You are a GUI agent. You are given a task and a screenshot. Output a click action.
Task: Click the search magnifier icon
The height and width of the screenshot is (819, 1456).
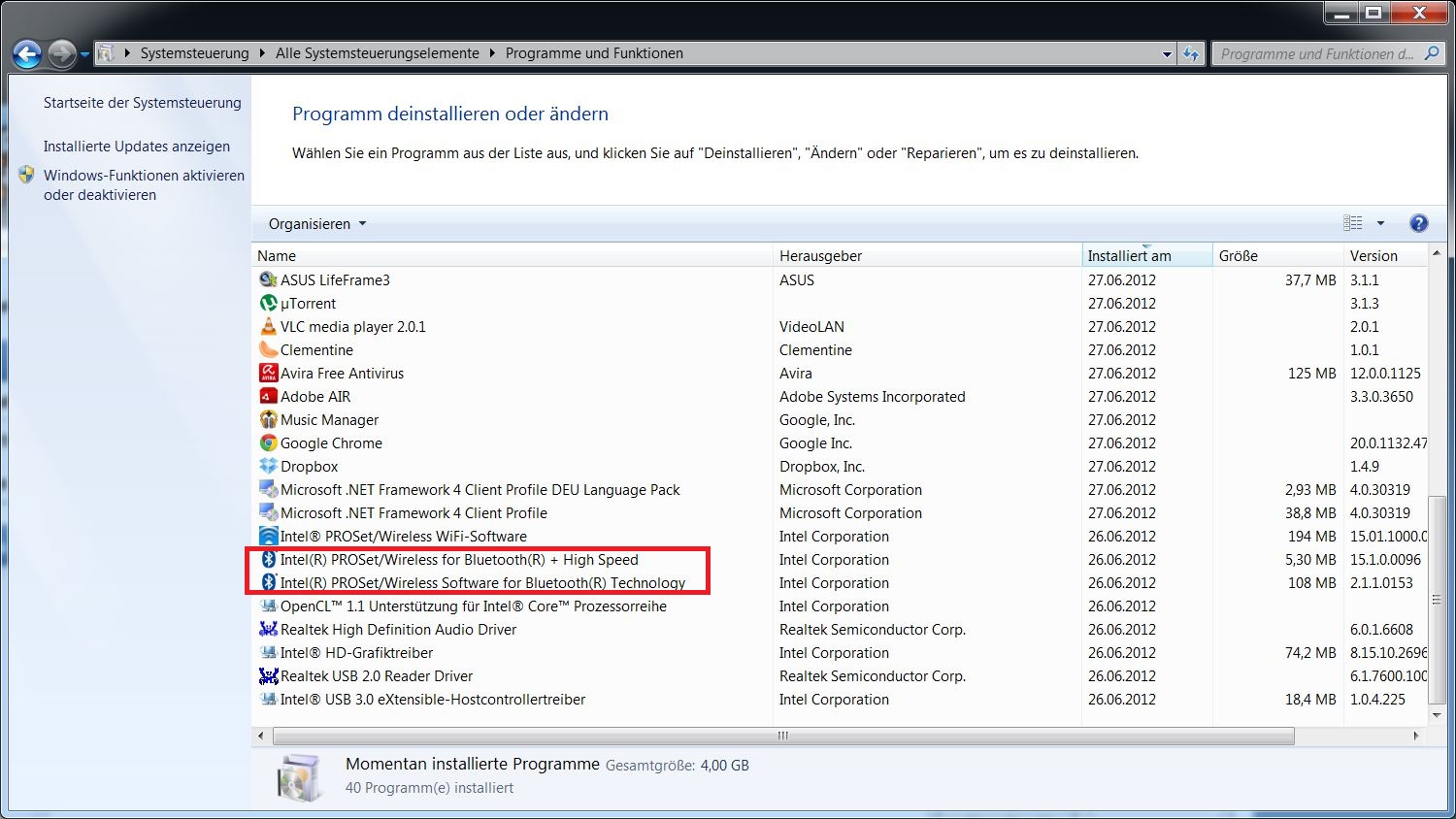(1432, 53)
